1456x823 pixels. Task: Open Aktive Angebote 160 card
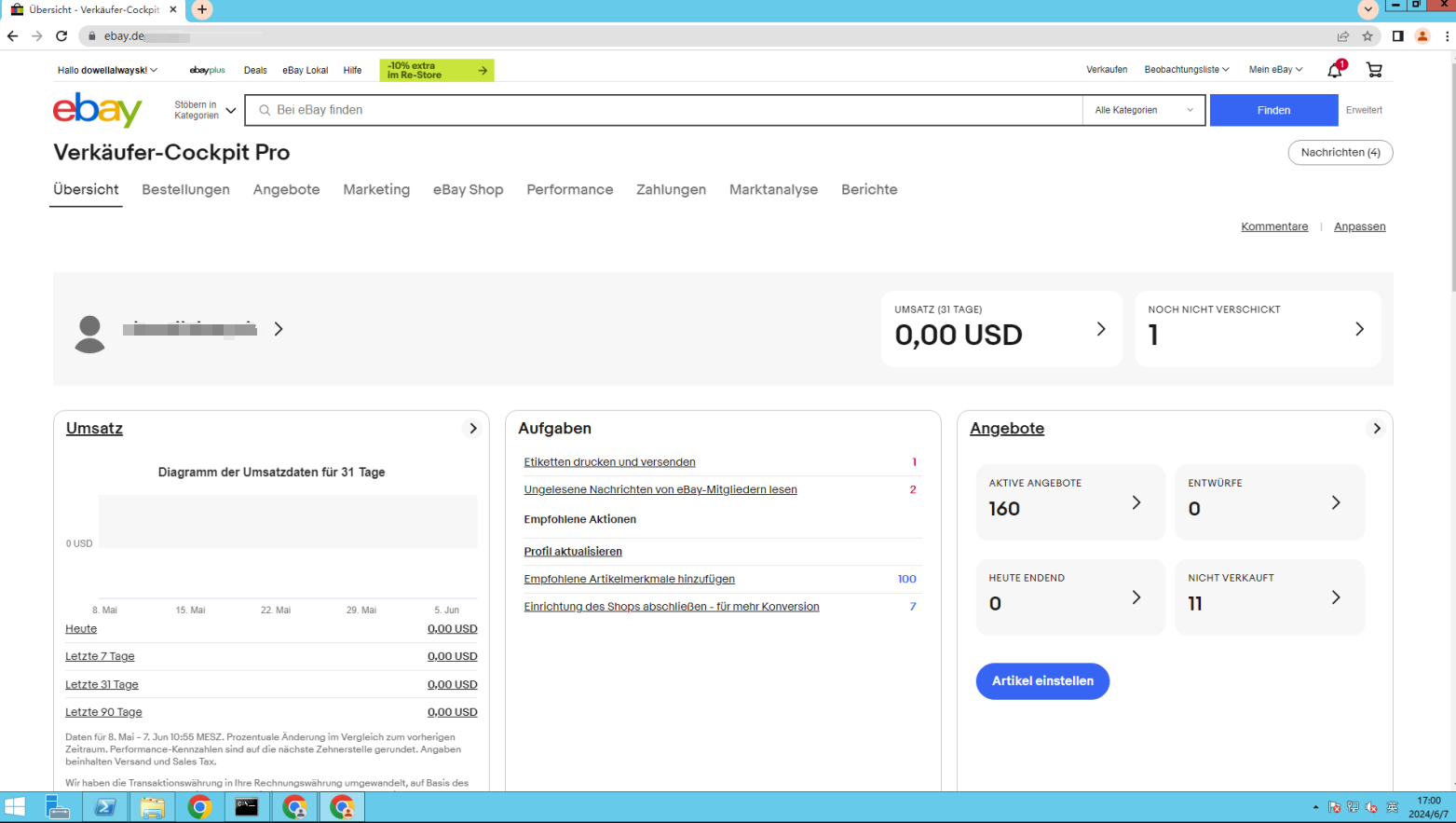(x=1070, y=502)
